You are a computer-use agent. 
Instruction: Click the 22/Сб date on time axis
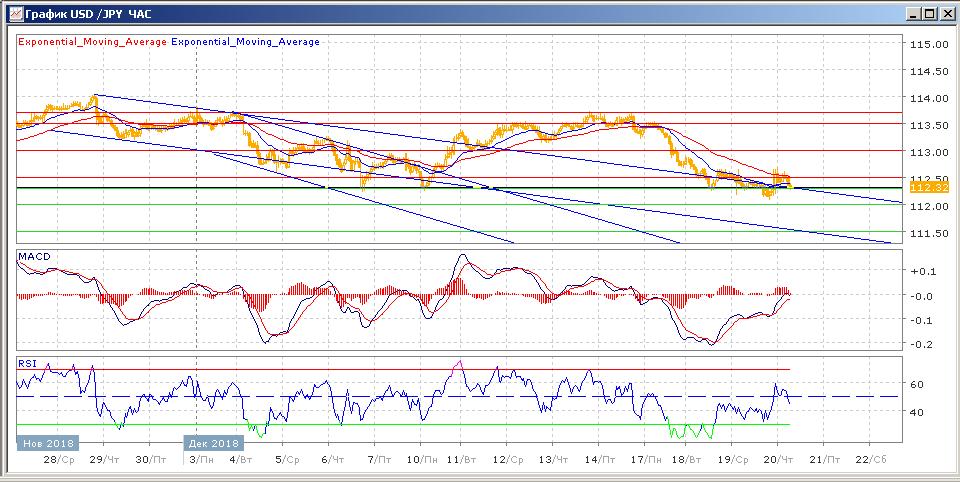coord(869,459)
